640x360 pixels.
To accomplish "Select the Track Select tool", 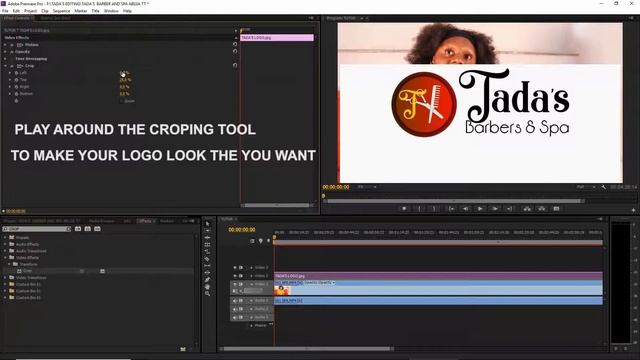I will tap(207, 231).
